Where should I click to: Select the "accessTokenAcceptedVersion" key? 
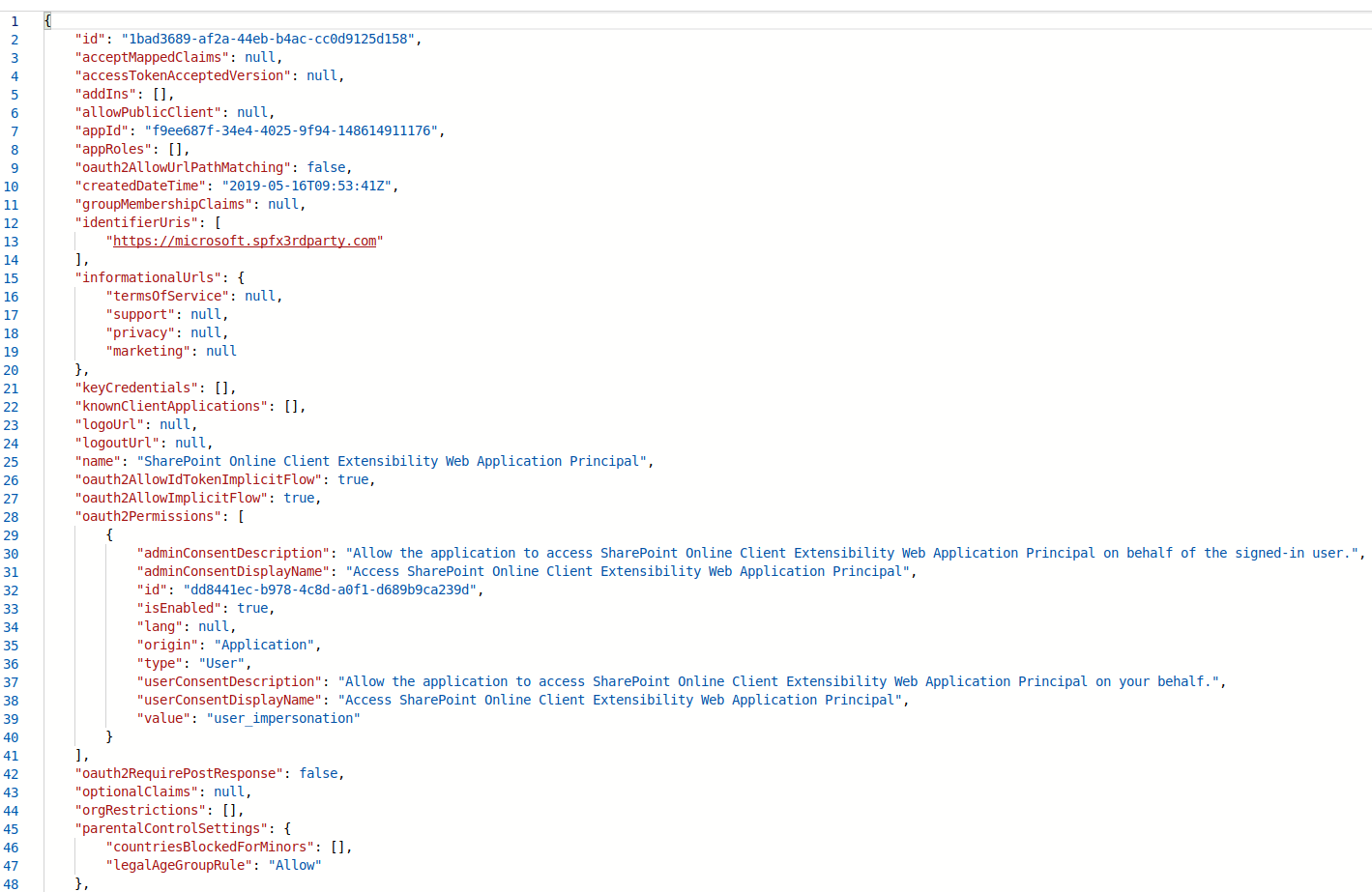coord(183,75)
